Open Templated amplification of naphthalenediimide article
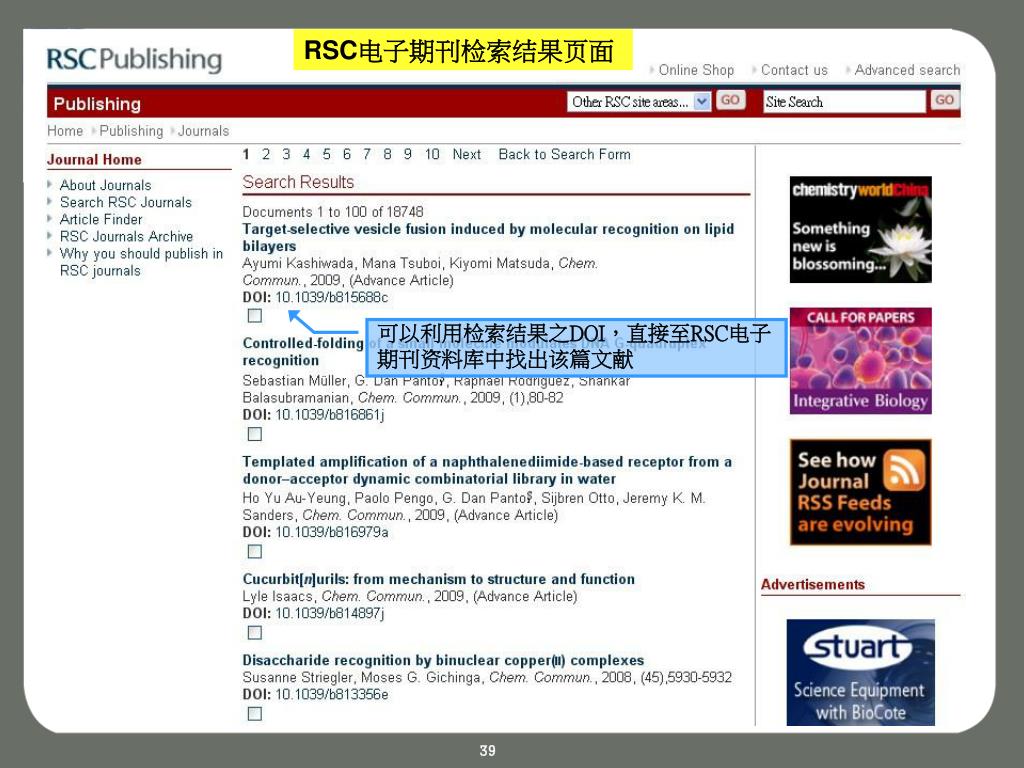Viewport: 1024px width, 768px height. point(487,470)
